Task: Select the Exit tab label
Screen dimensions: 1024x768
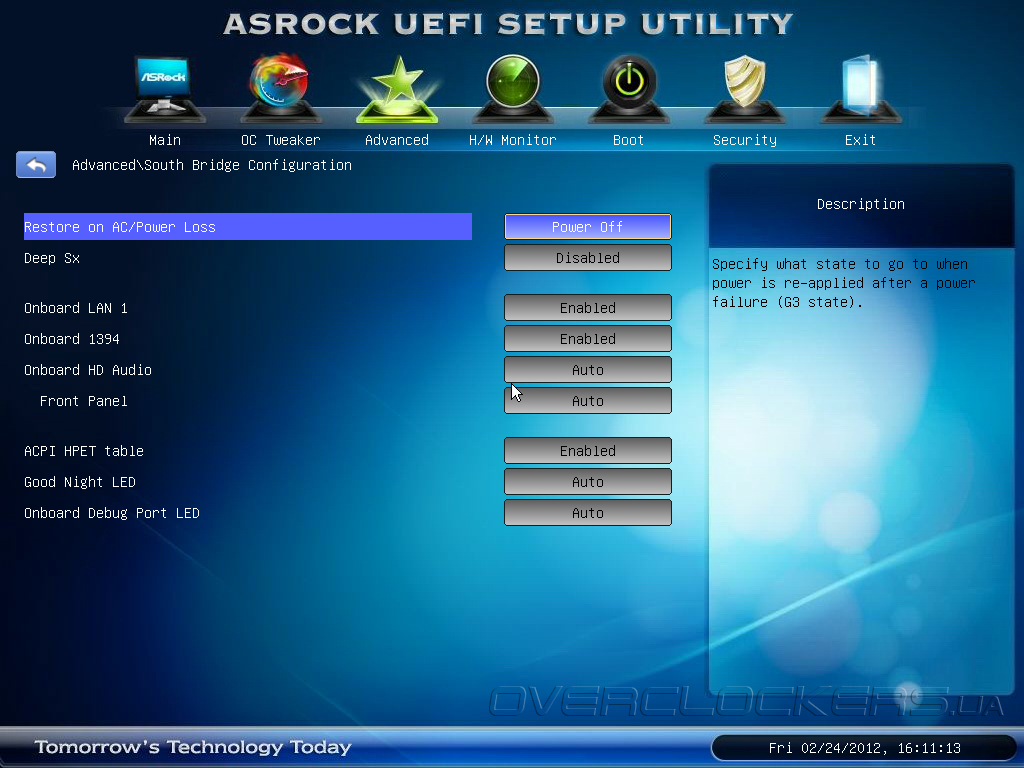Action: click(x=860, y=140)
